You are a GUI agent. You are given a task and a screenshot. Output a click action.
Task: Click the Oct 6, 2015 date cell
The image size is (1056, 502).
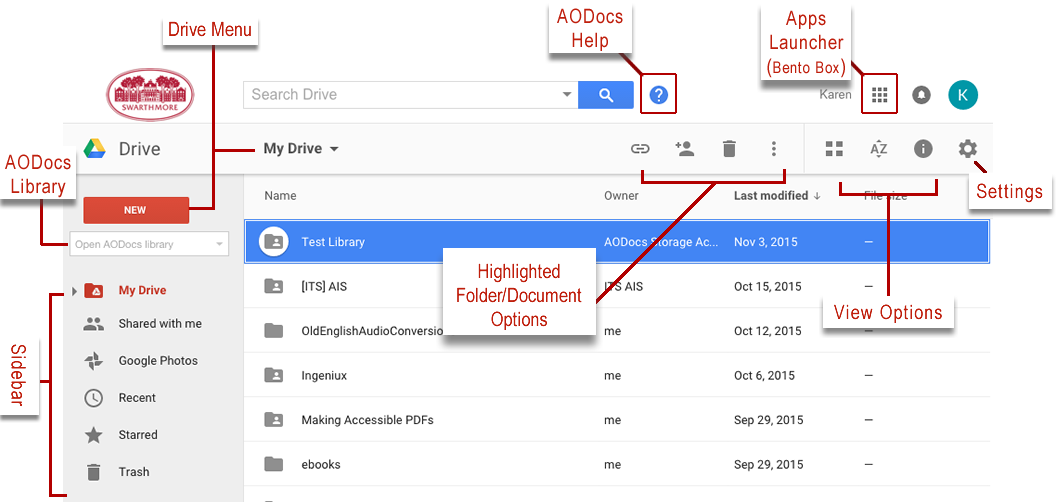(765, 375)
